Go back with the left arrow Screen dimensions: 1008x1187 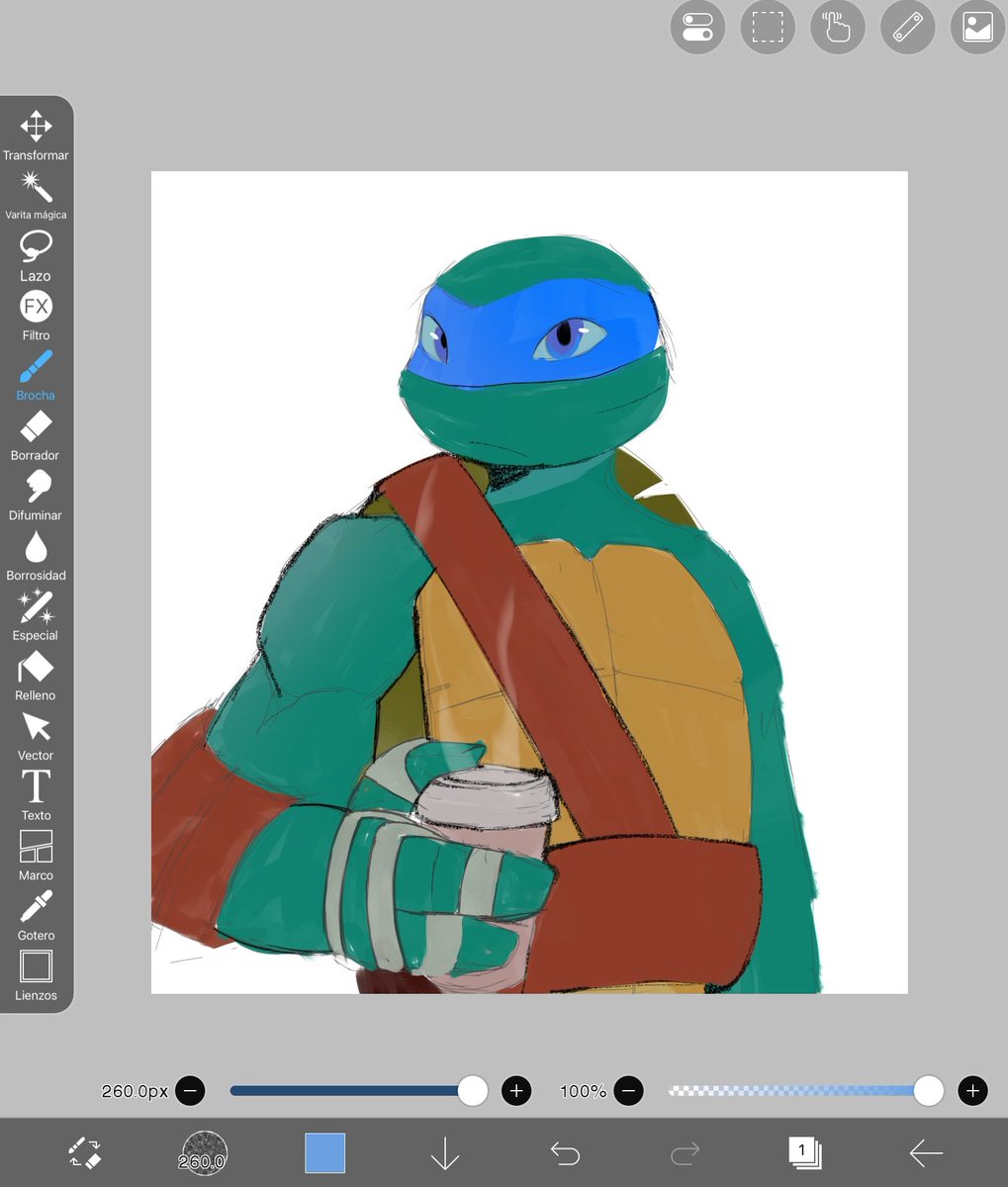tap(926, 1153)
